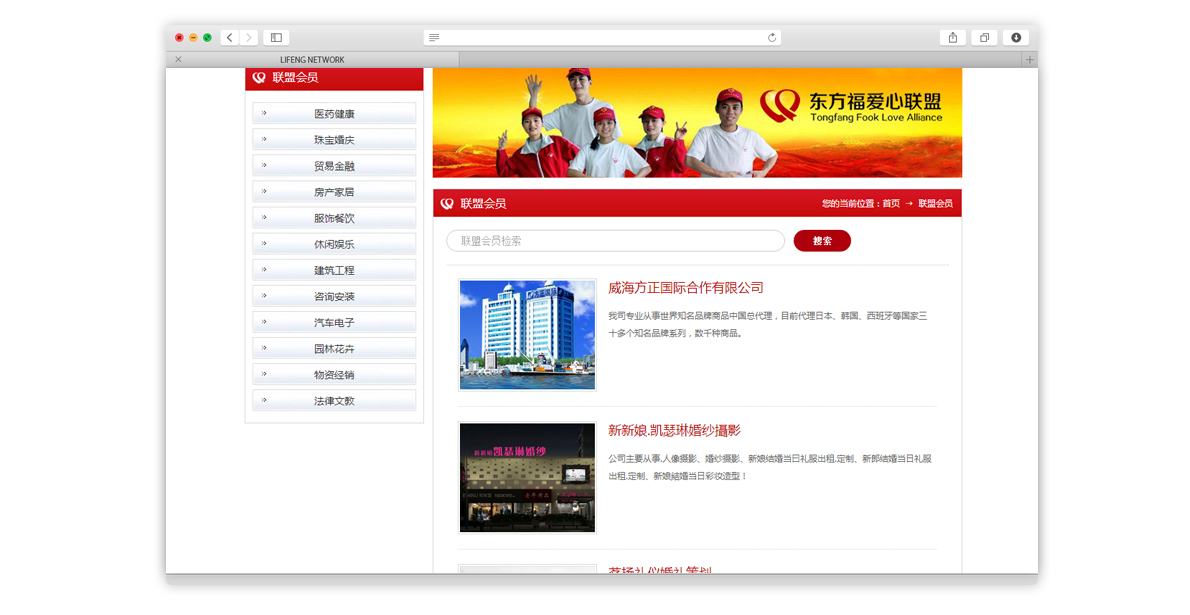Select 建筑工程 in sidebar
Screen dimensions: 1190x615
click(x=334, y=270)
